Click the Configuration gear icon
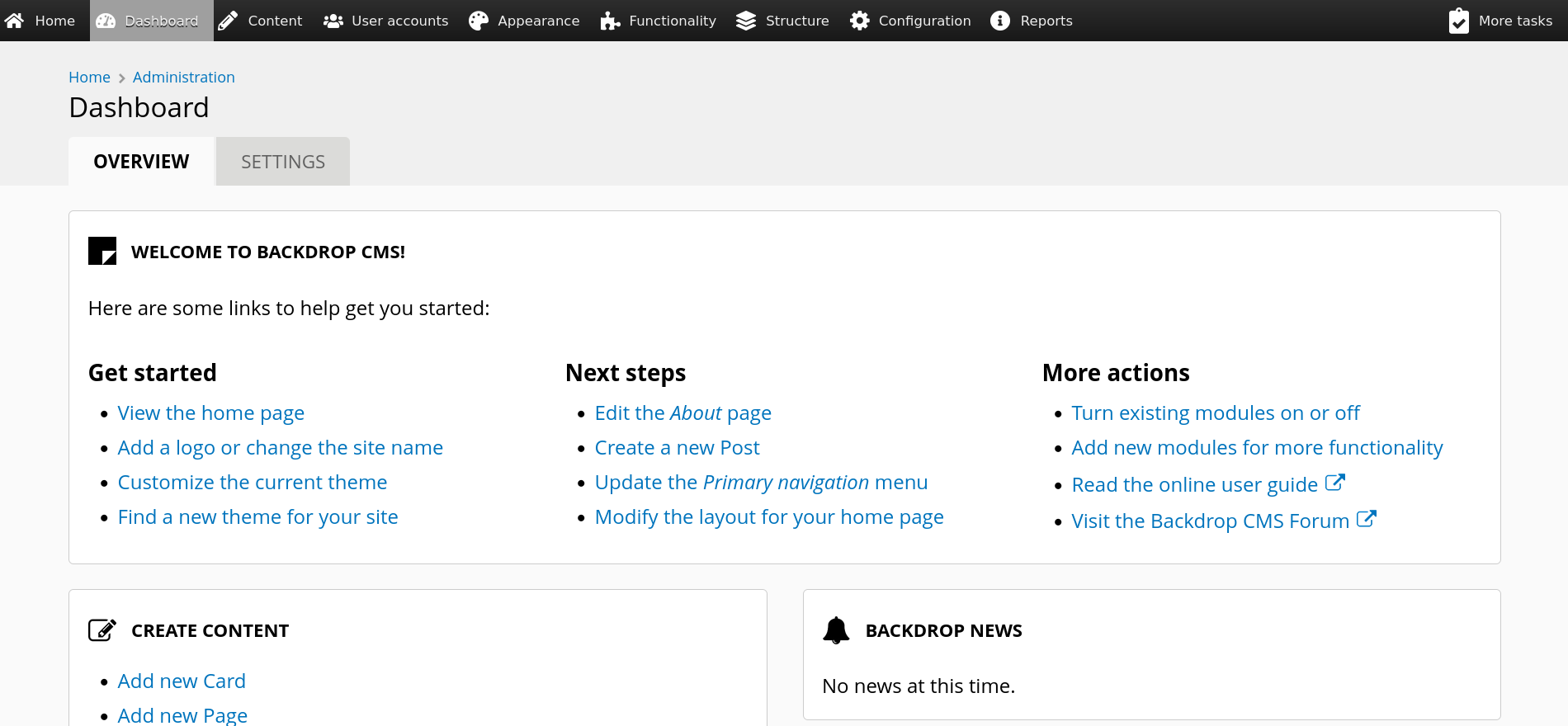This screenshot has height=726, width=1568. coord(860,21)
